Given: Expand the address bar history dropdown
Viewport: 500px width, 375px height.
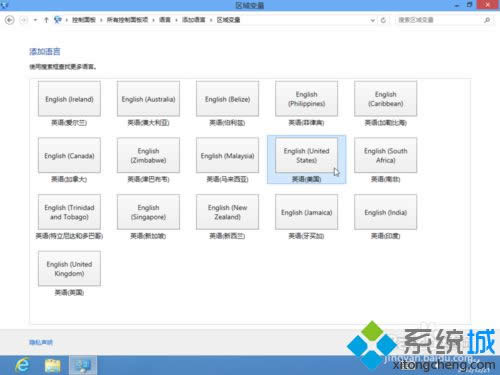Looking at the screenshot, I should (372, 20).
